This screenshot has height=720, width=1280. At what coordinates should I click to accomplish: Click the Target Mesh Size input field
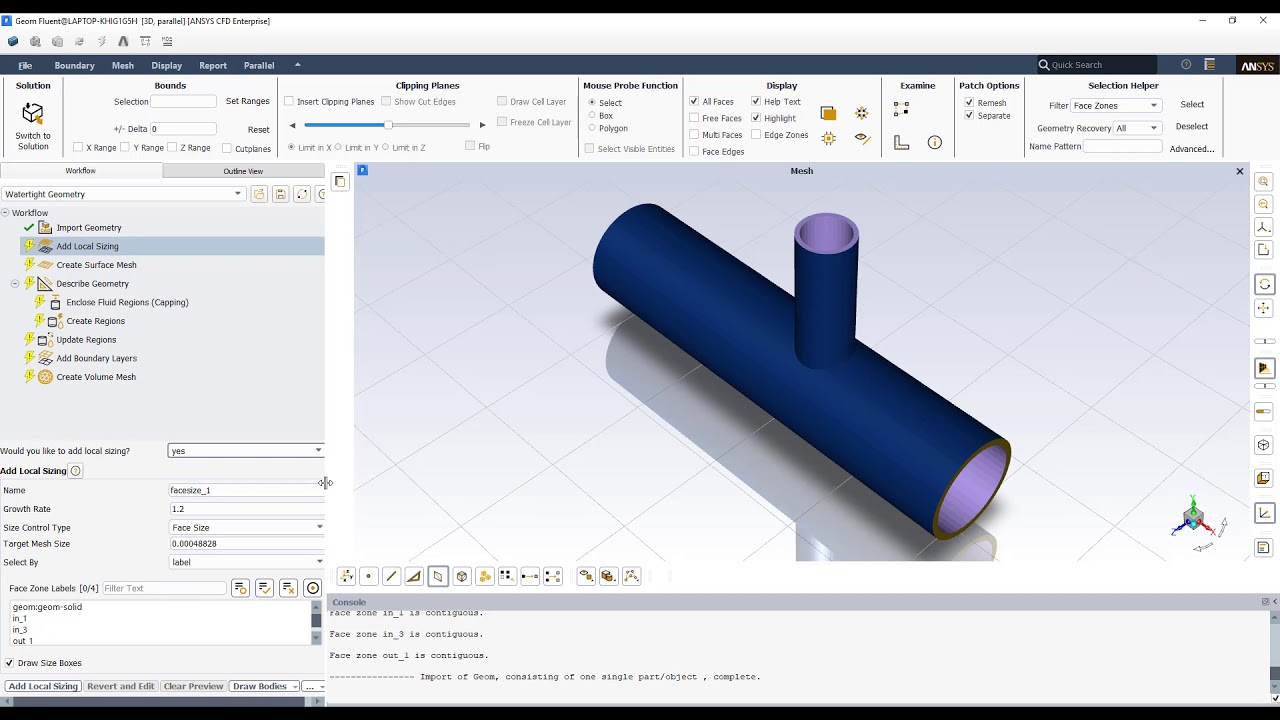(247, 544)
